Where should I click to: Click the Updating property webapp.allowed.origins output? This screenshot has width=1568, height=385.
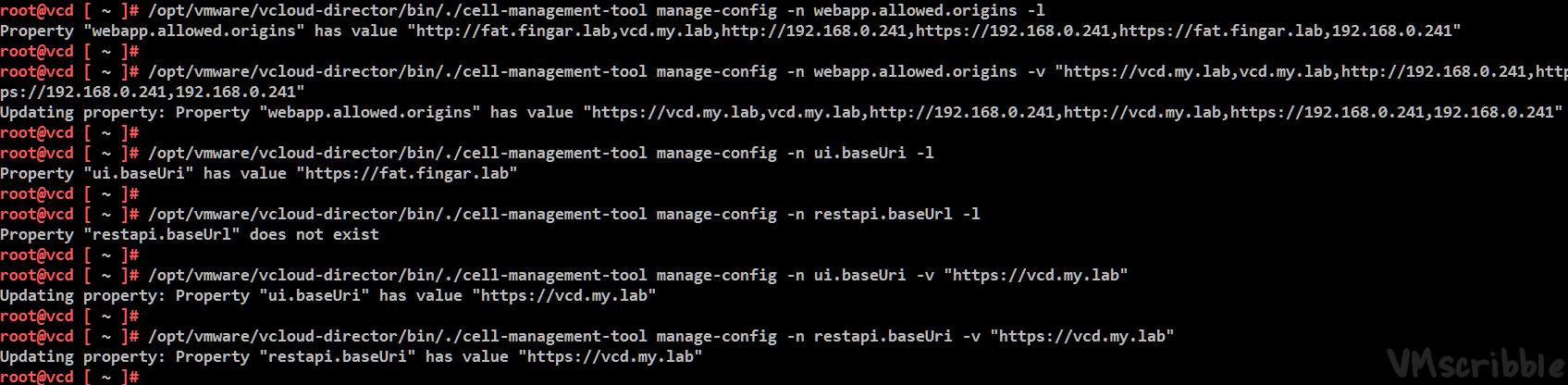click(781, 112)
